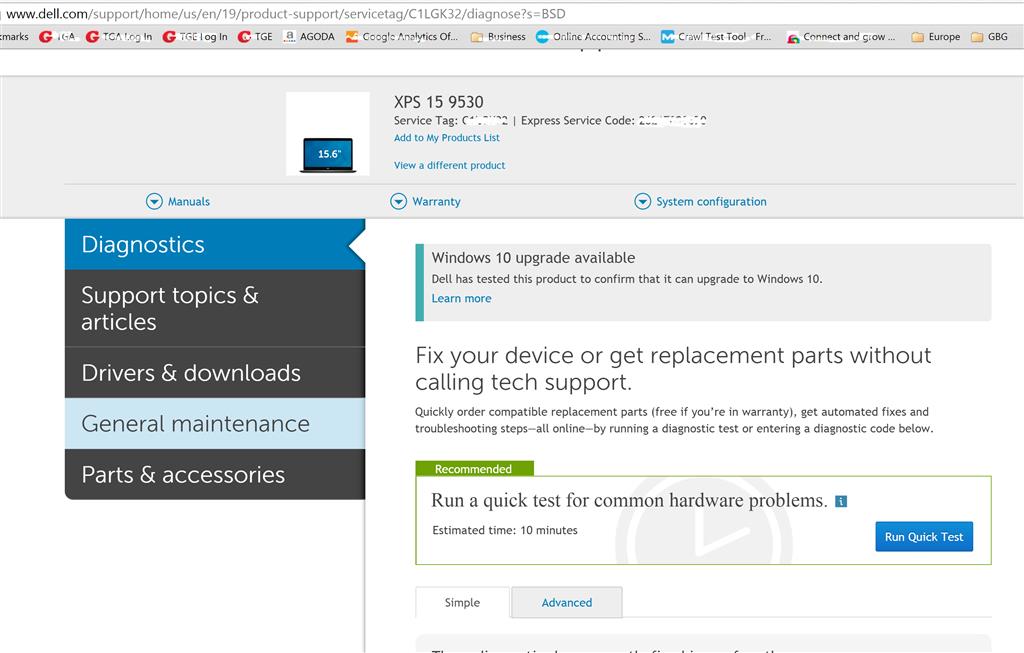Open the Business bookmarks folder

(x=498, y=37)
